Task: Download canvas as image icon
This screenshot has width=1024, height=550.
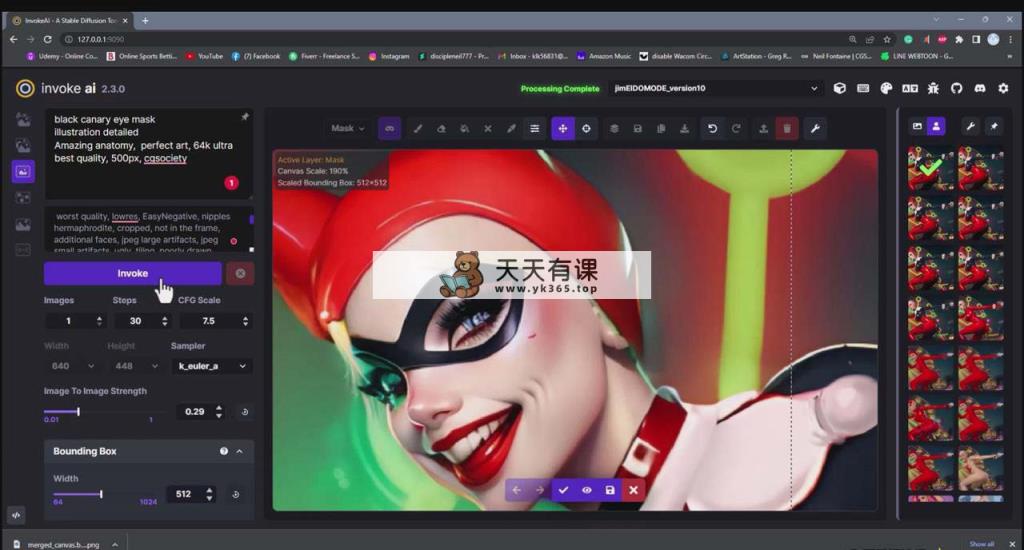Action: pos(684,129)
